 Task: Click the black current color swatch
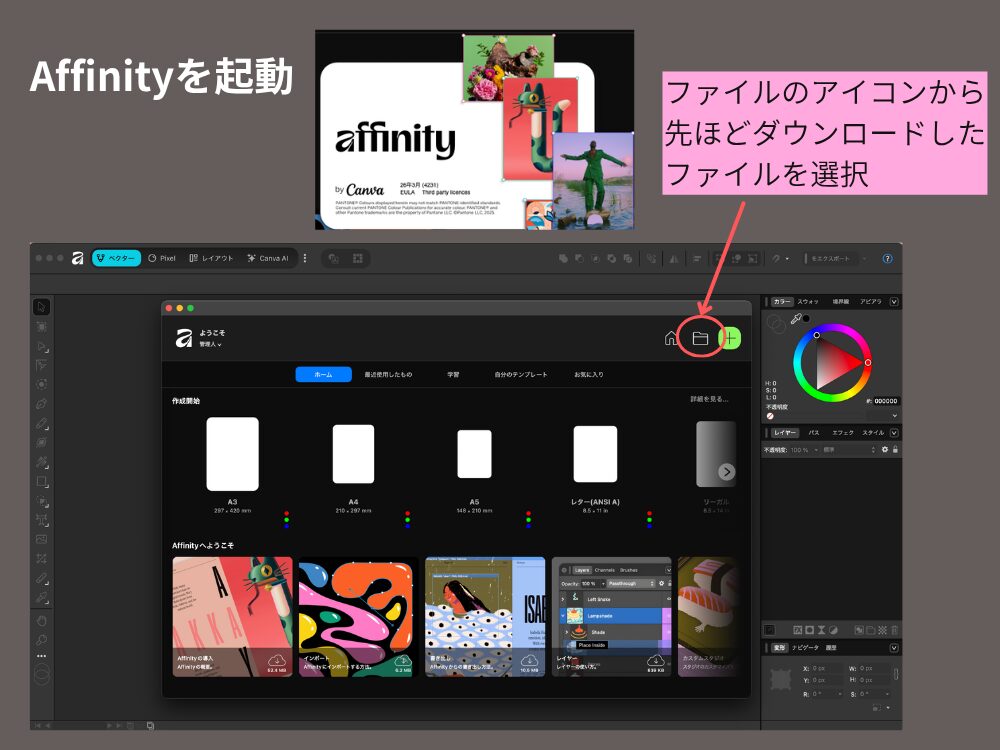pos(807,318)
